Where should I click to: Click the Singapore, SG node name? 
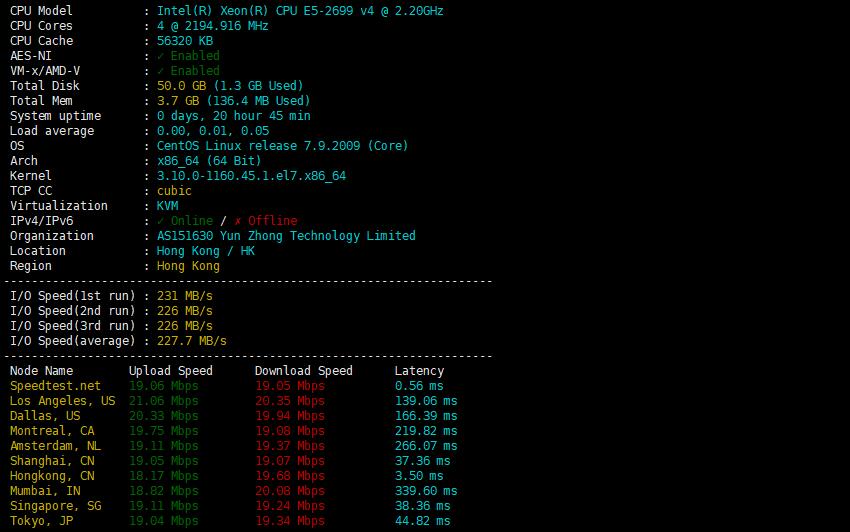click(55, 506)
